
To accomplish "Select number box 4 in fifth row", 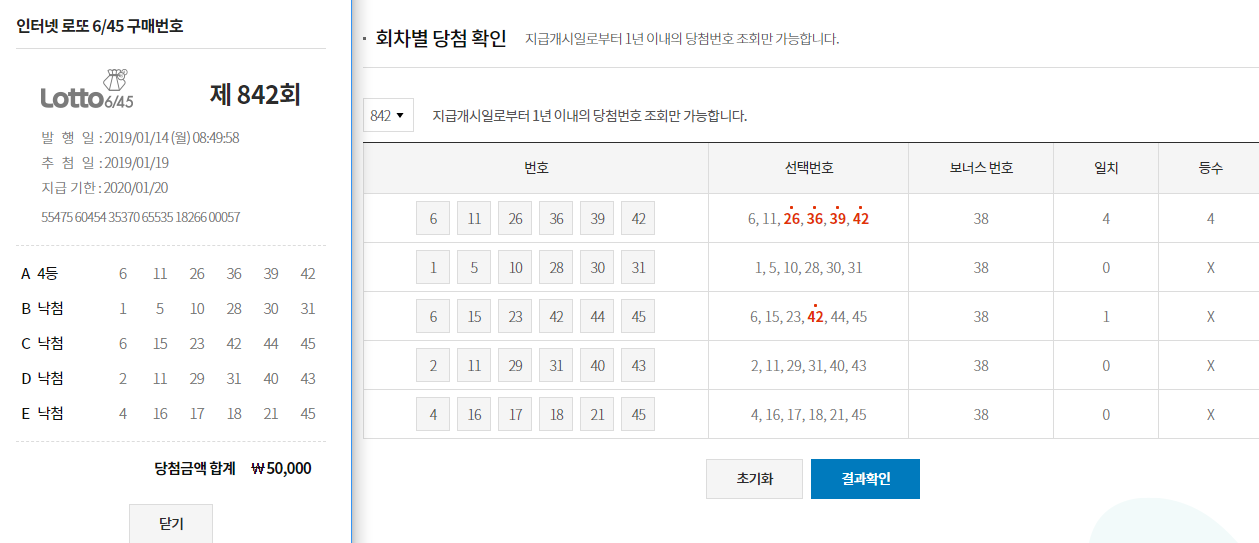I will coord(433,415).
